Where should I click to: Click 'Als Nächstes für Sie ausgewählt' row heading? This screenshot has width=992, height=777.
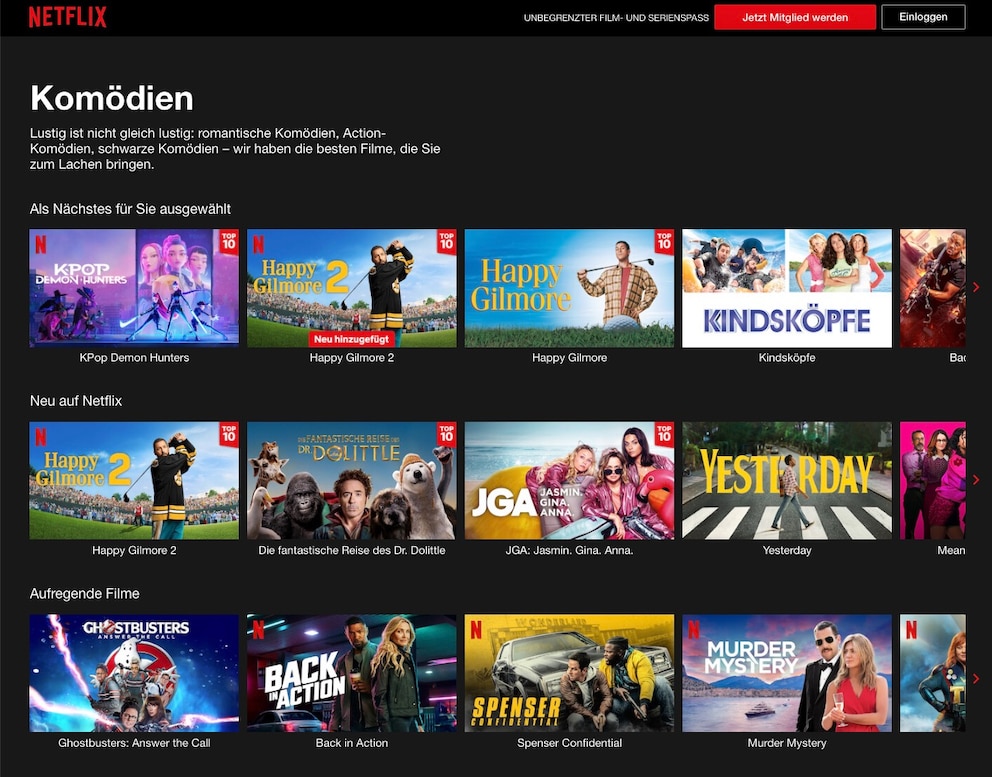click(x=130, y=209)
